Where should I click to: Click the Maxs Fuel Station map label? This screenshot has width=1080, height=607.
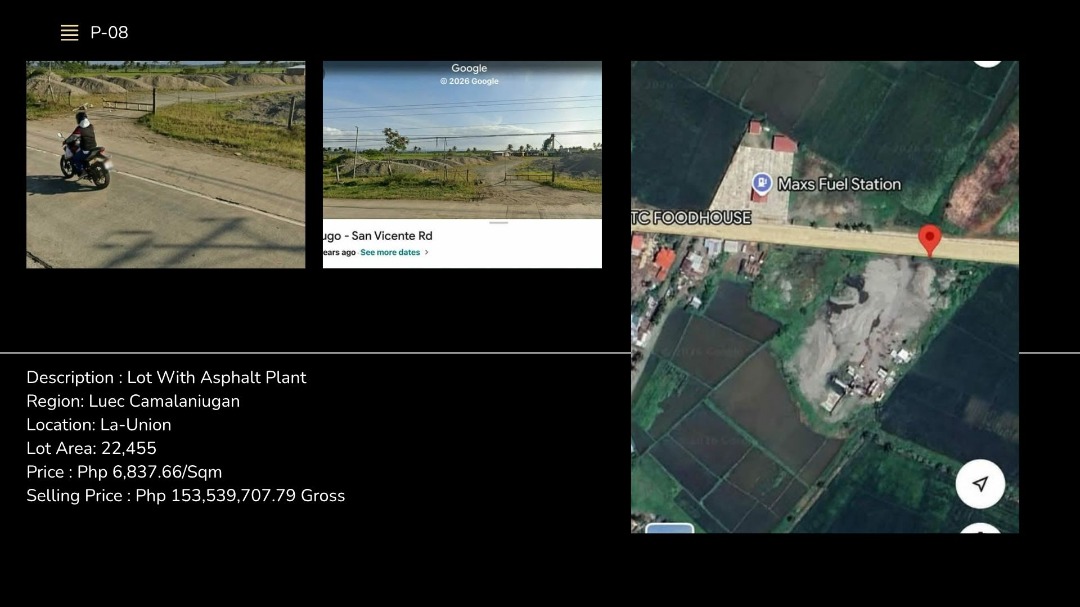click(839, 184)
